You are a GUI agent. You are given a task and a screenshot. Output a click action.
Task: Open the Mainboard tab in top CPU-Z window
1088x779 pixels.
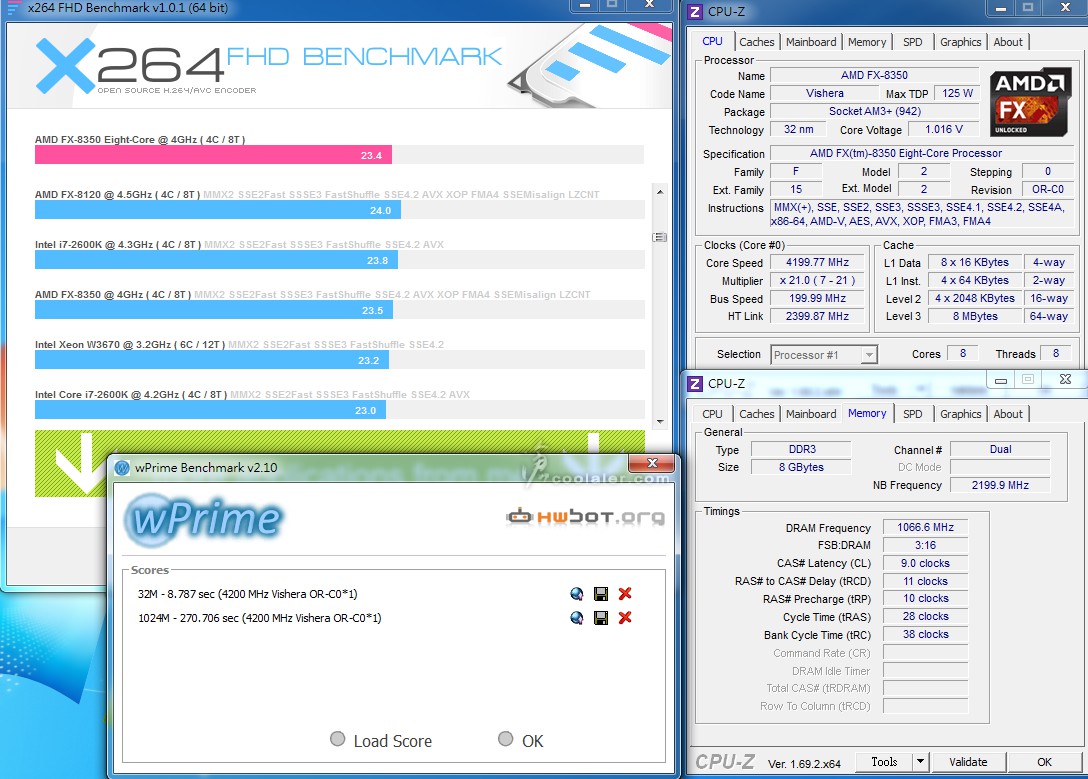(811, 42)
